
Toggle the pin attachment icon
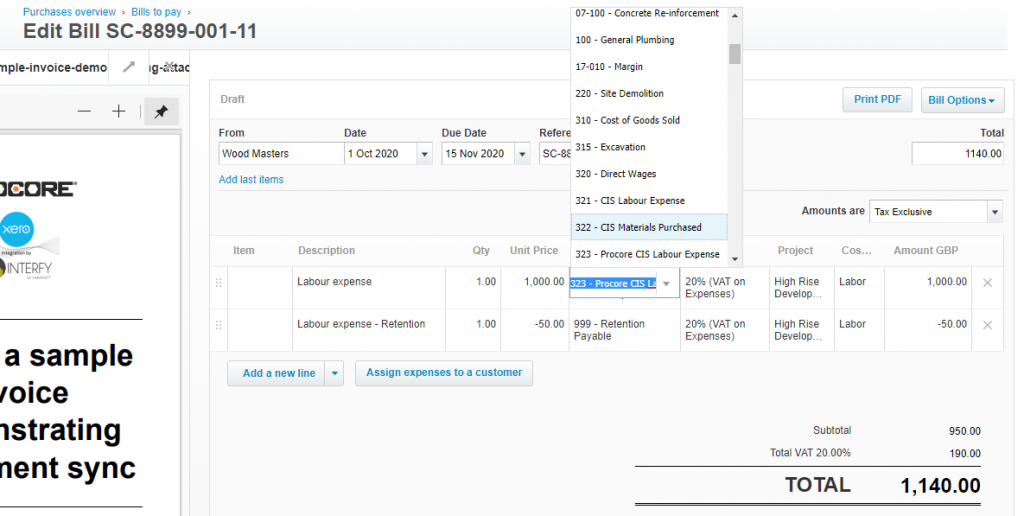click(x=160, y=112)
